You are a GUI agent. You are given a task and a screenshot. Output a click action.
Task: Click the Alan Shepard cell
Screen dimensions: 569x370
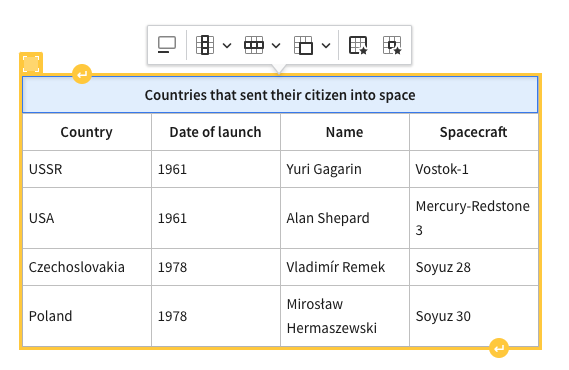pos(345,218)
